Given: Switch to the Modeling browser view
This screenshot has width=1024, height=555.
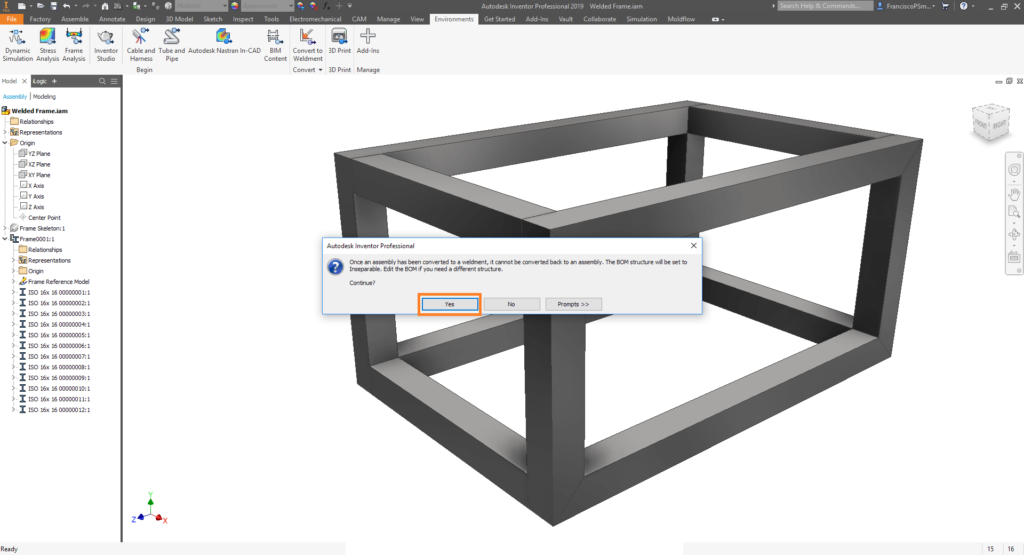Looking at the screenshot, I should pyautogui.click(x=44, y=97).
